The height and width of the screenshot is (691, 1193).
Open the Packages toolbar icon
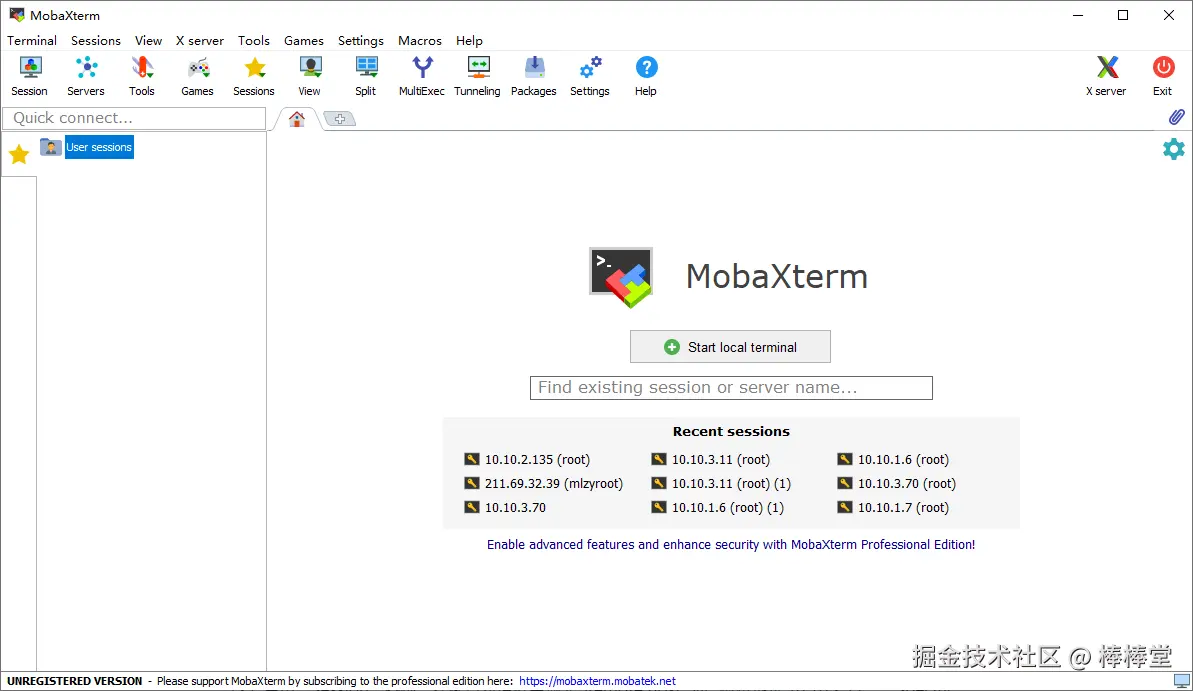point(533,76)
